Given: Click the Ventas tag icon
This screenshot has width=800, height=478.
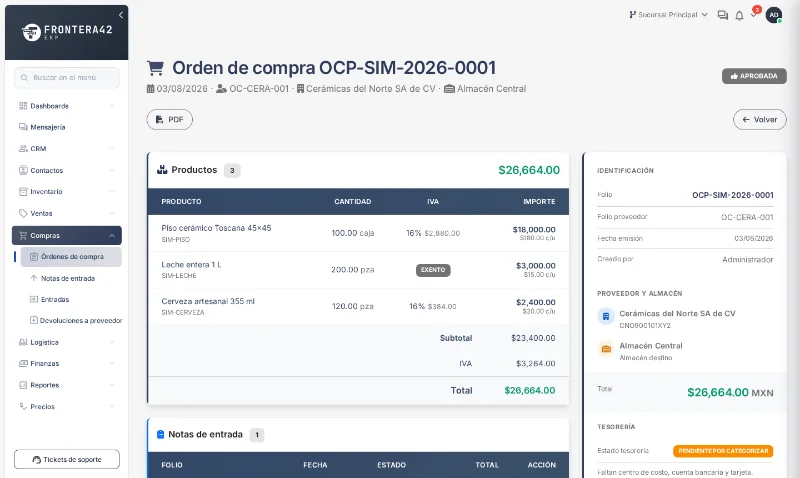Looking at the screenshot, I should point(23,213).
